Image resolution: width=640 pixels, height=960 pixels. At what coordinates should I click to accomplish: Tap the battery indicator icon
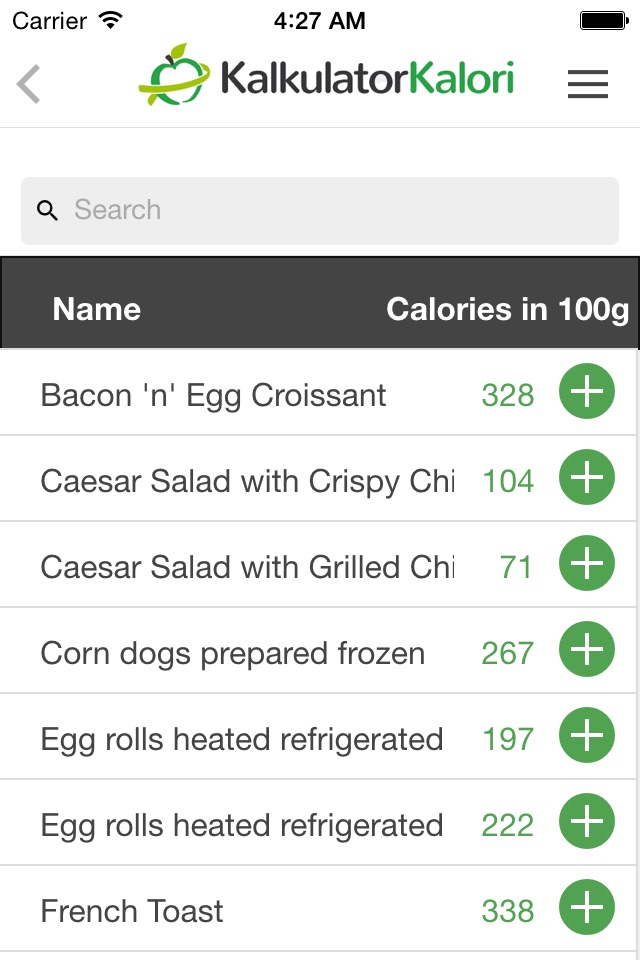click(604, 21)
